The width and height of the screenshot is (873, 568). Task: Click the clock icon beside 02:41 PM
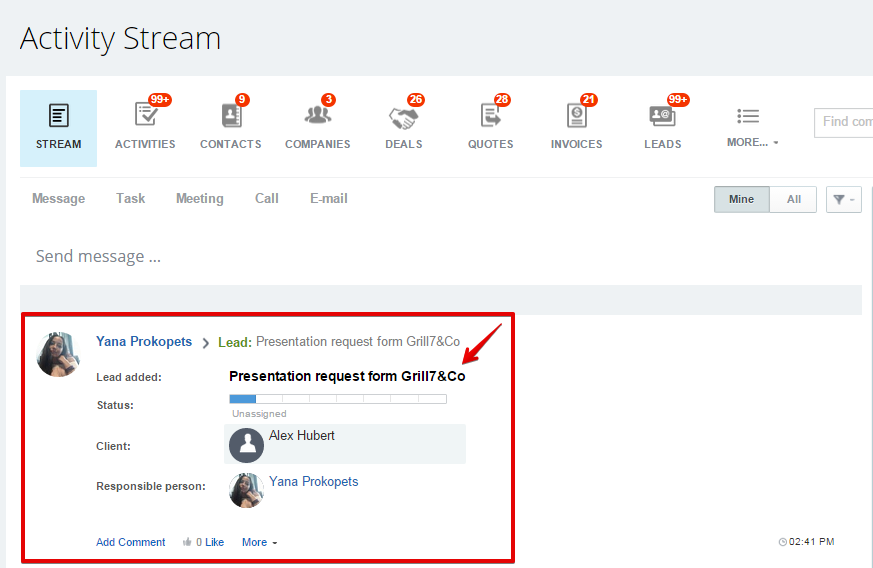coord(783,542)
